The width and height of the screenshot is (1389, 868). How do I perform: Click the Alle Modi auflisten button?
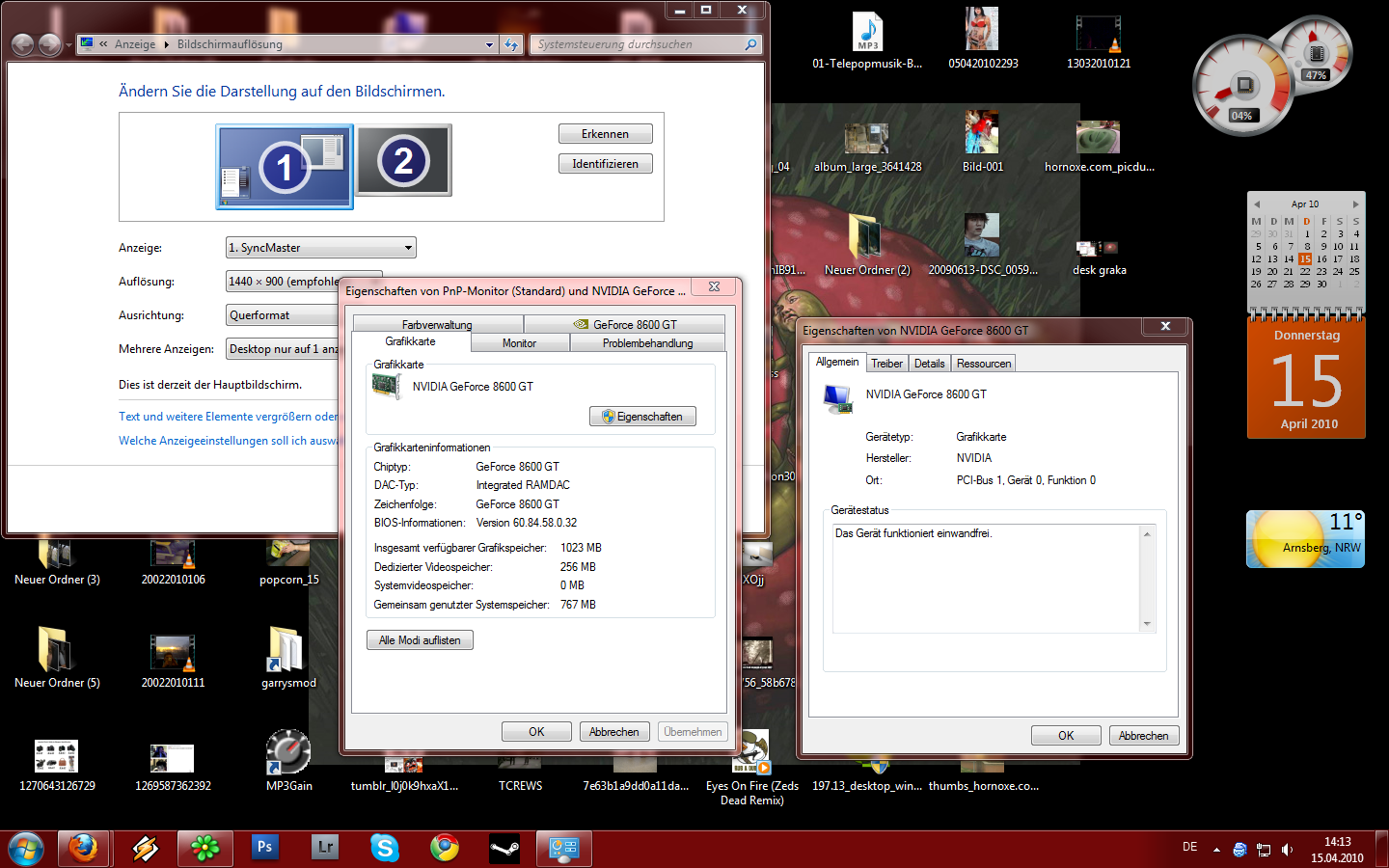(420, 640)
